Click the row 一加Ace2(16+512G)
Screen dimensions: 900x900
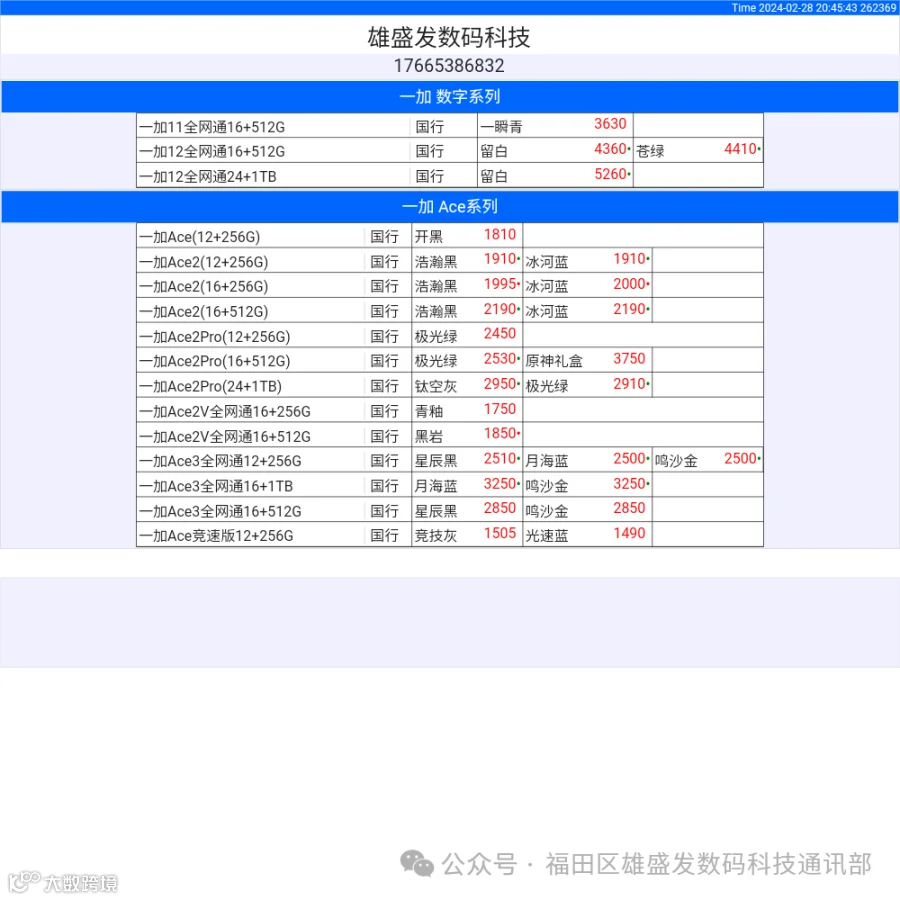point(450,311)
